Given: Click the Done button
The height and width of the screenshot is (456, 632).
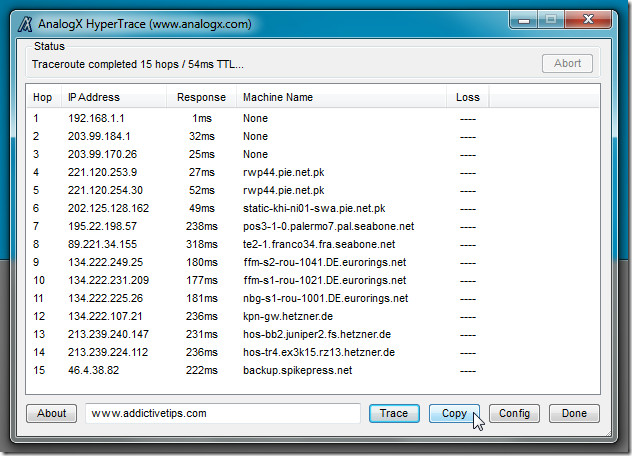Looking at the screenshot, I should [574, 413].
